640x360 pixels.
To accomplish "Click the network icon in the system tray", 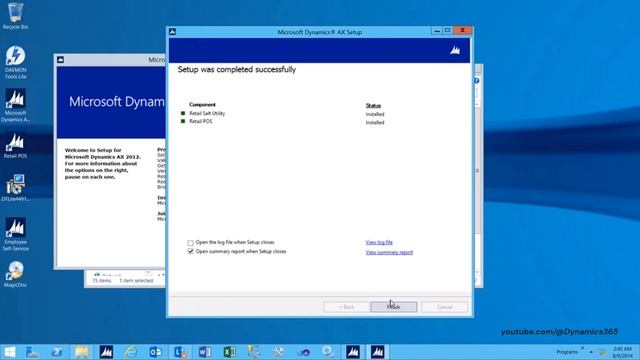I will coord(602,352).
